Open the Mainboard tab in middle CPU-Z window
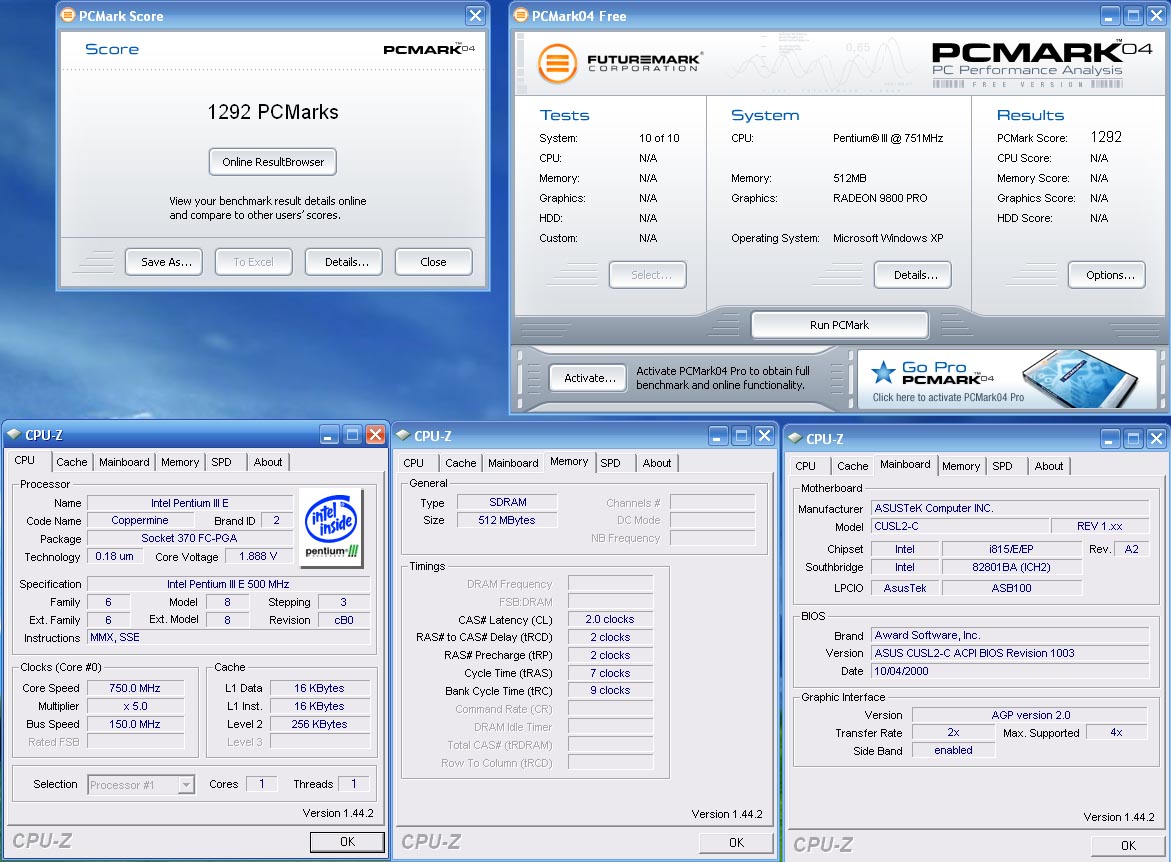 (x=513, y=463)
